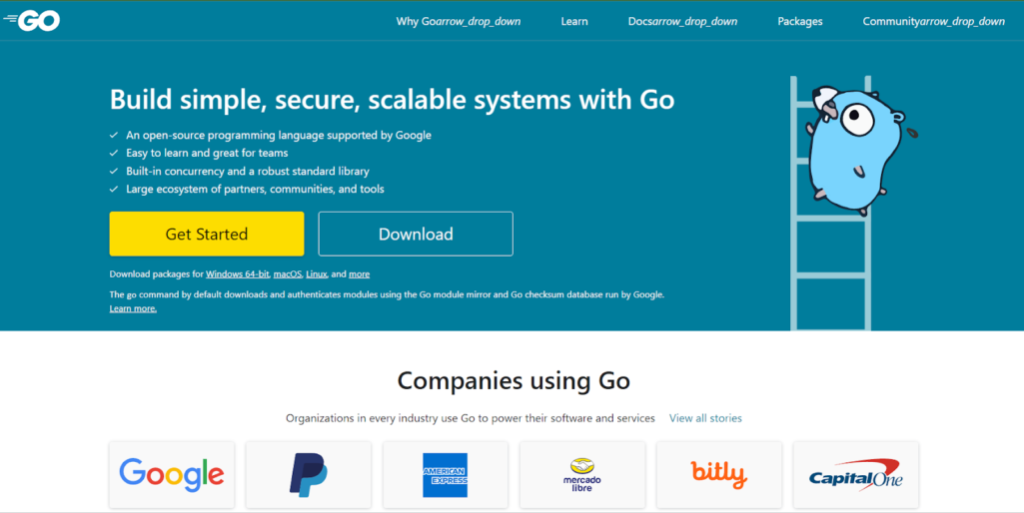The width and height of the screenshot is (1024, 513).
Task: Click the Learn more link
Action: [133, 309]
